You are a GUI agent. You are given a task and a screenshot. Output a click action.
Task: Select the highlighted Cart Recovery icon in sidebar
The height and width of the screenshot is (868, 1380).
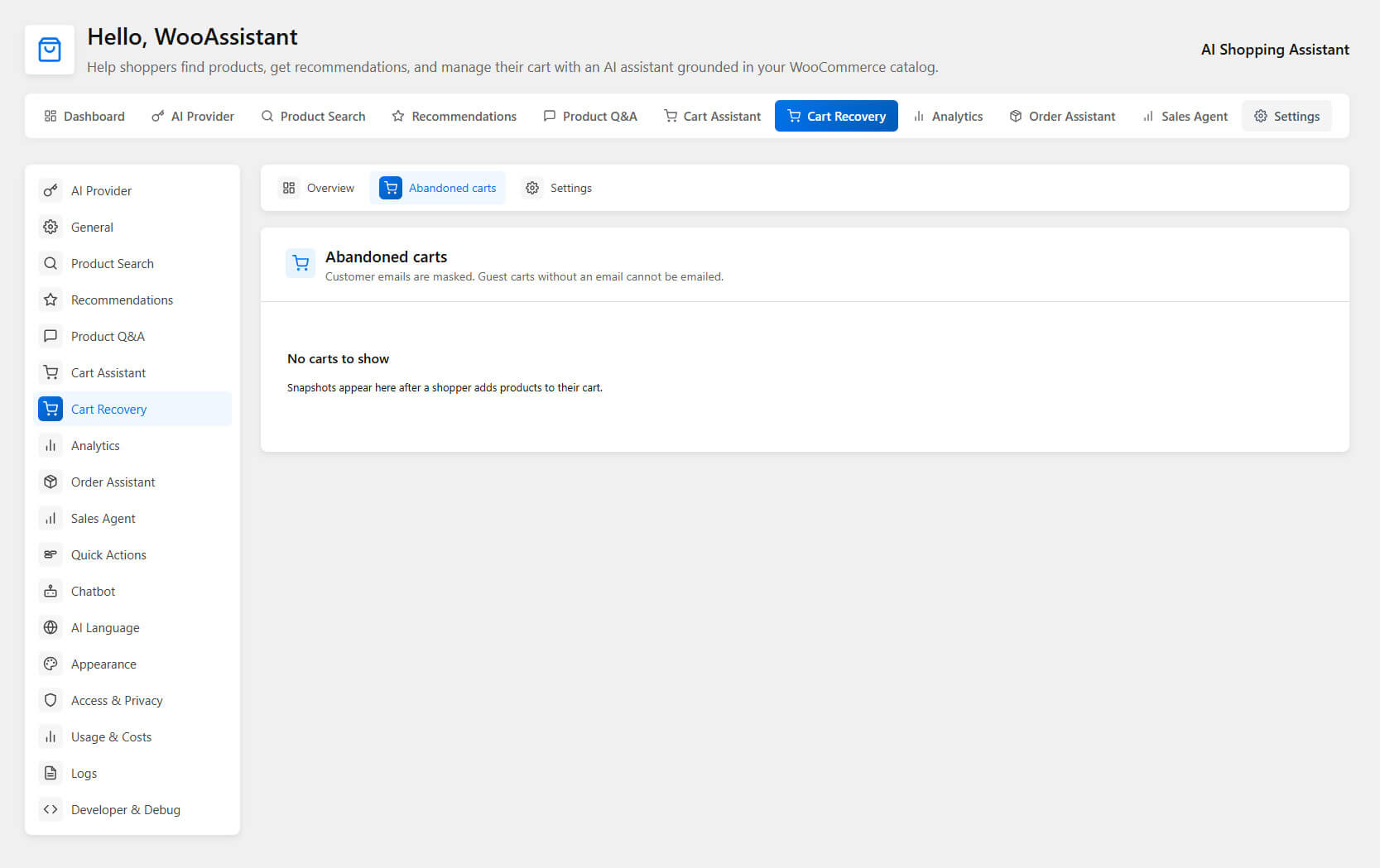pyautogui.click(x=50, y=409)
